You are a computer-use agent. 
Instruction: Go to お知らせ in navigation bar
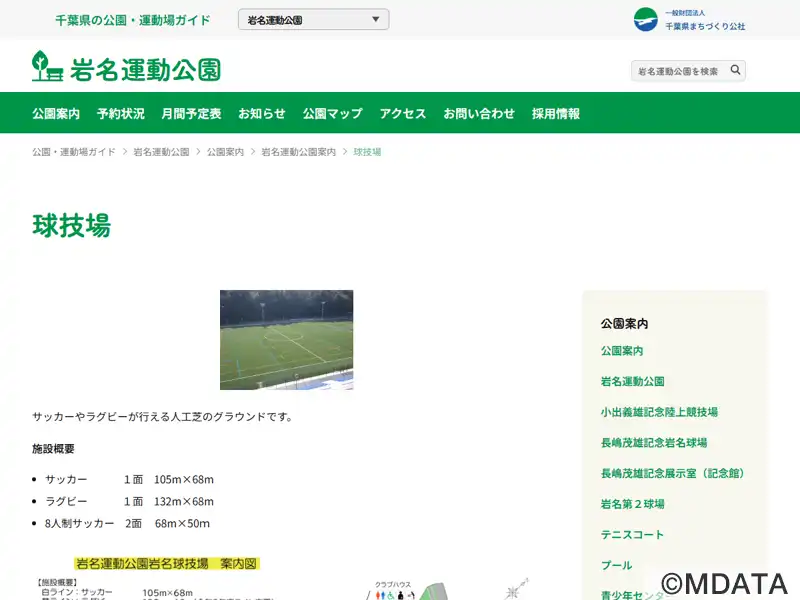click(x=262, y=113)
